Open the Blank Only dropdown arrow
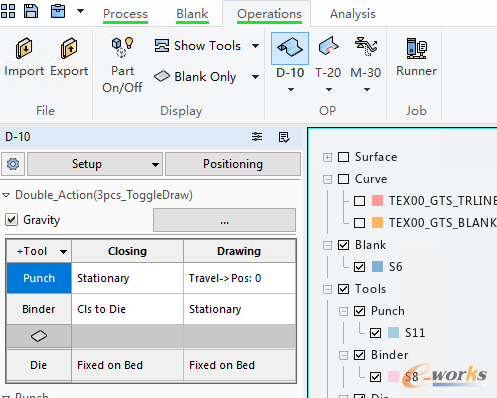The height and width of the screenshot is (398, 497). pyautogui.click(x=255, y=77)
